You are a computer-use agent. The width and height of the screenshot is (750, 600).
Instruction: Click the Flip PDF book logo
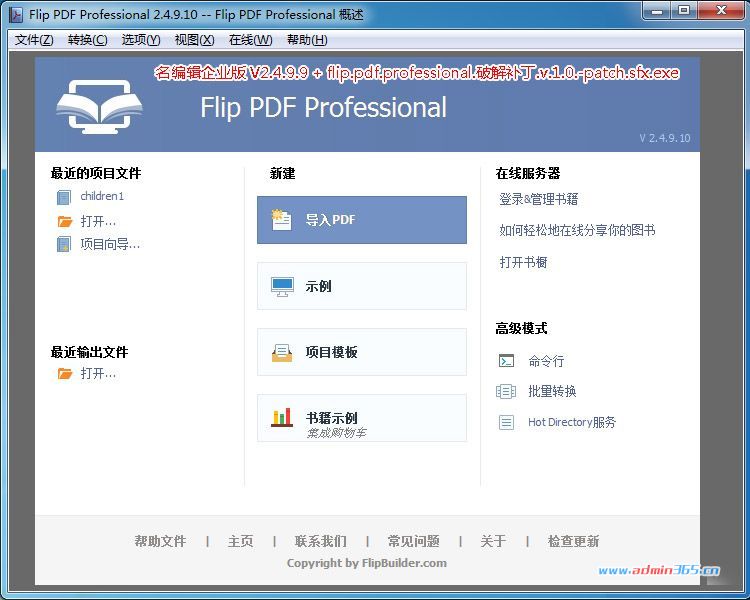tap(99, 107)
